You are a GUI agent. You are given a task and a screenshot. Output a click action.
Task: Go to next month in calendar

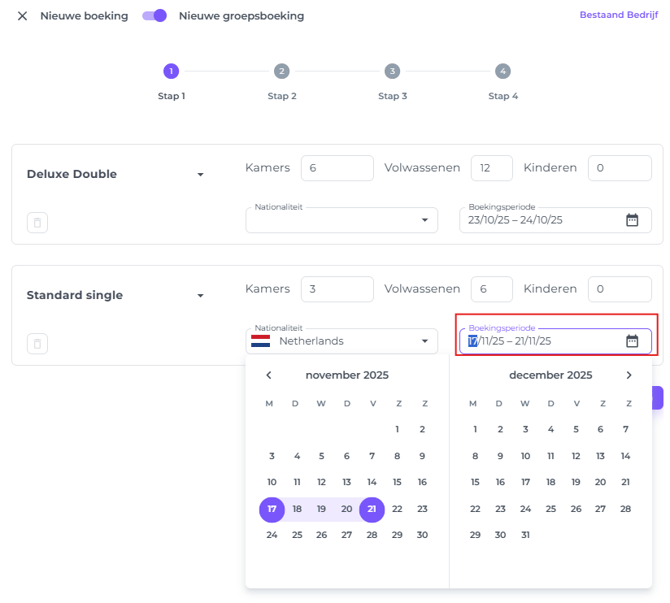(x=629, y=376)
